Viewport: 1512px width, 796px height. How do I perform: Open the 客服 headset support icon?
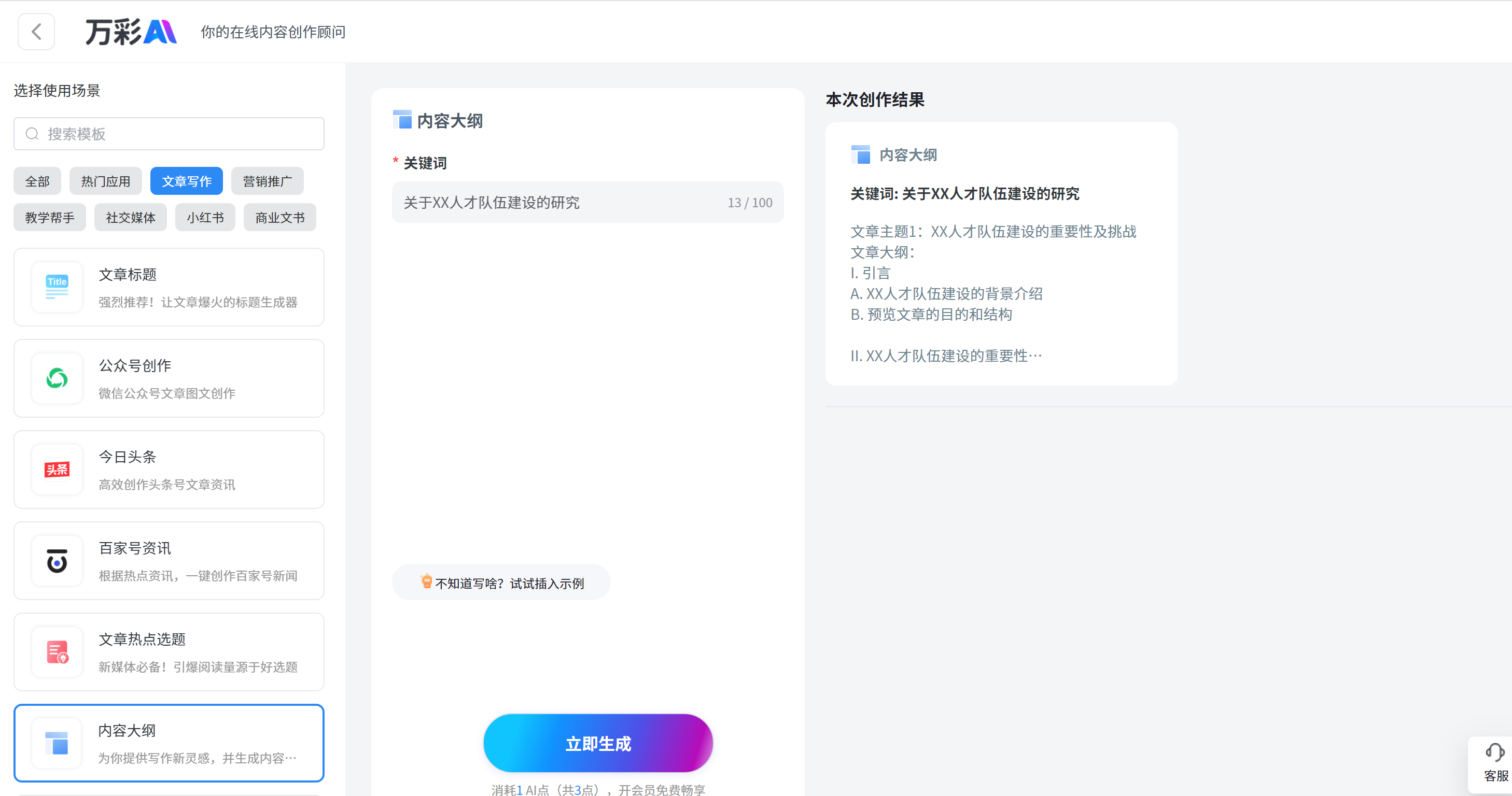click(1494, 752)
